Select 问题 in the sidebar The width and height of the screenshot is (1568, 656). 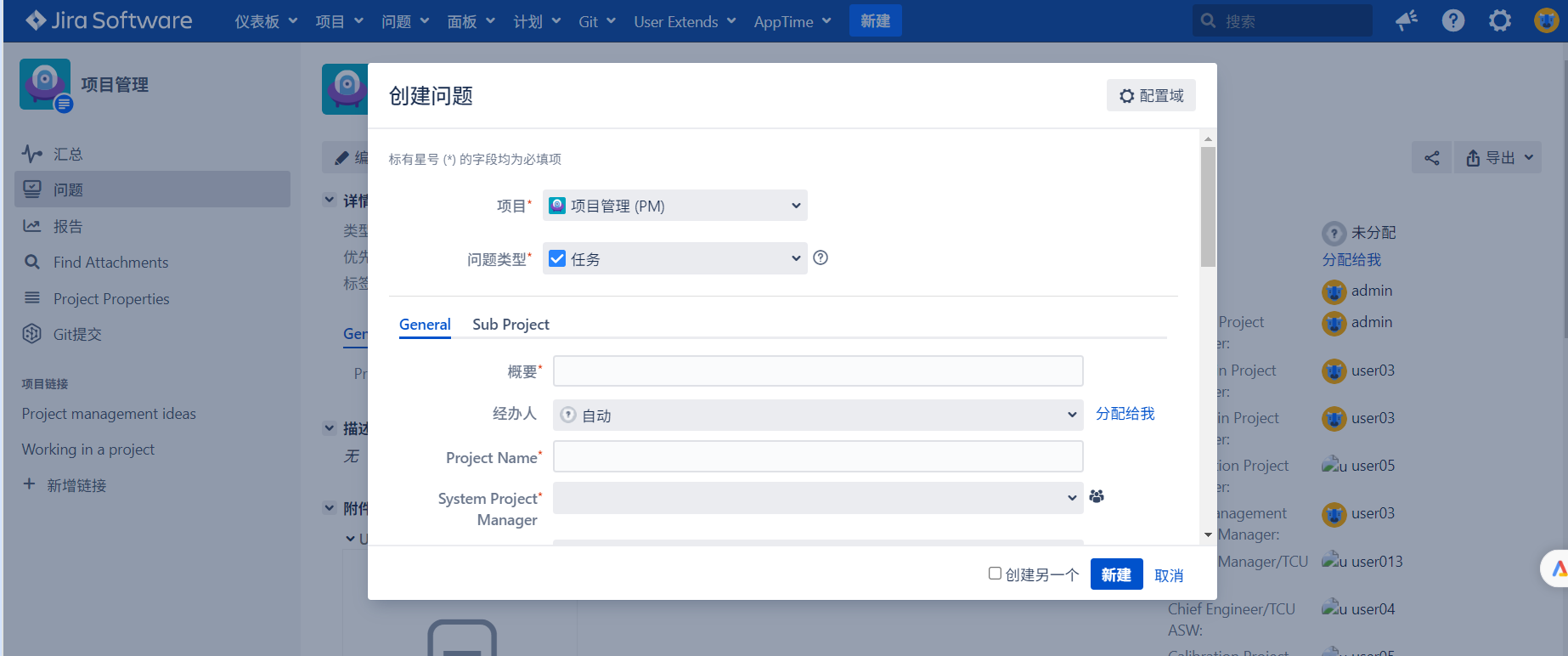pyautogui.click(x=152, y=189)
